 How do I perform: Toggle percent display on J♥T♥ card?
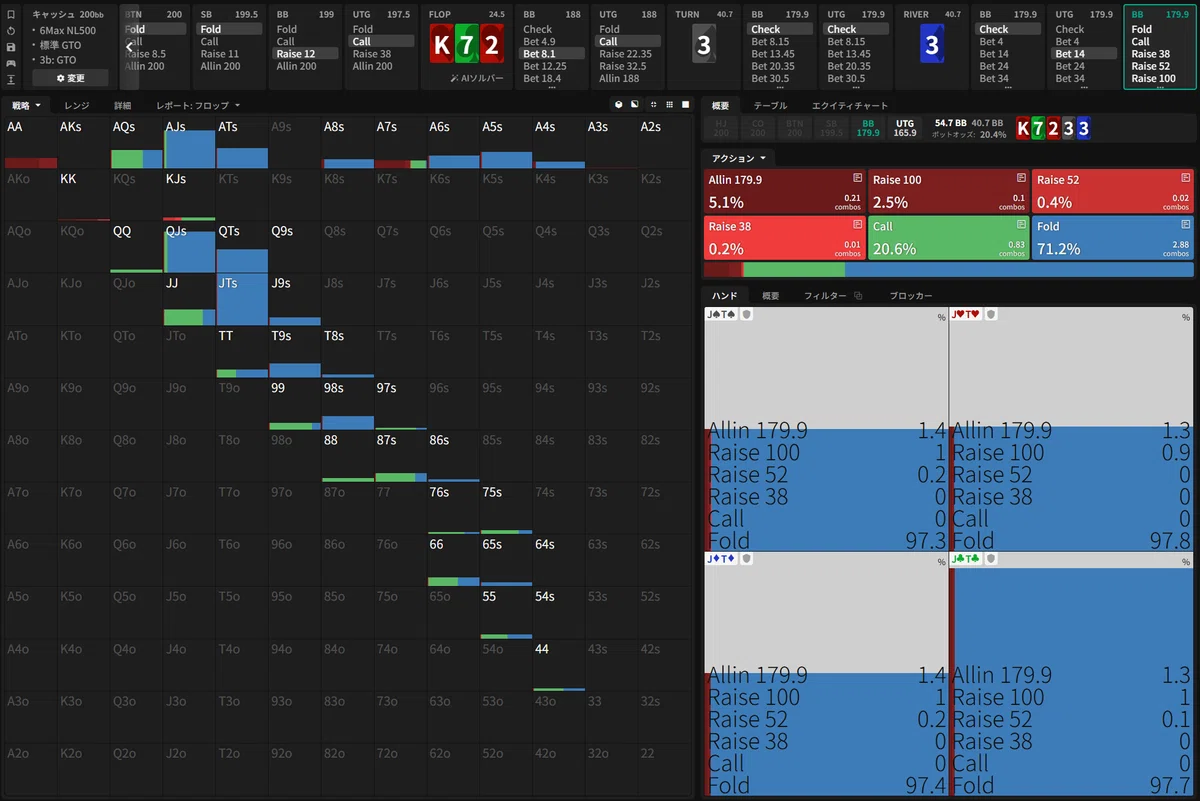pyautogui.click(x=1186, y=317)
